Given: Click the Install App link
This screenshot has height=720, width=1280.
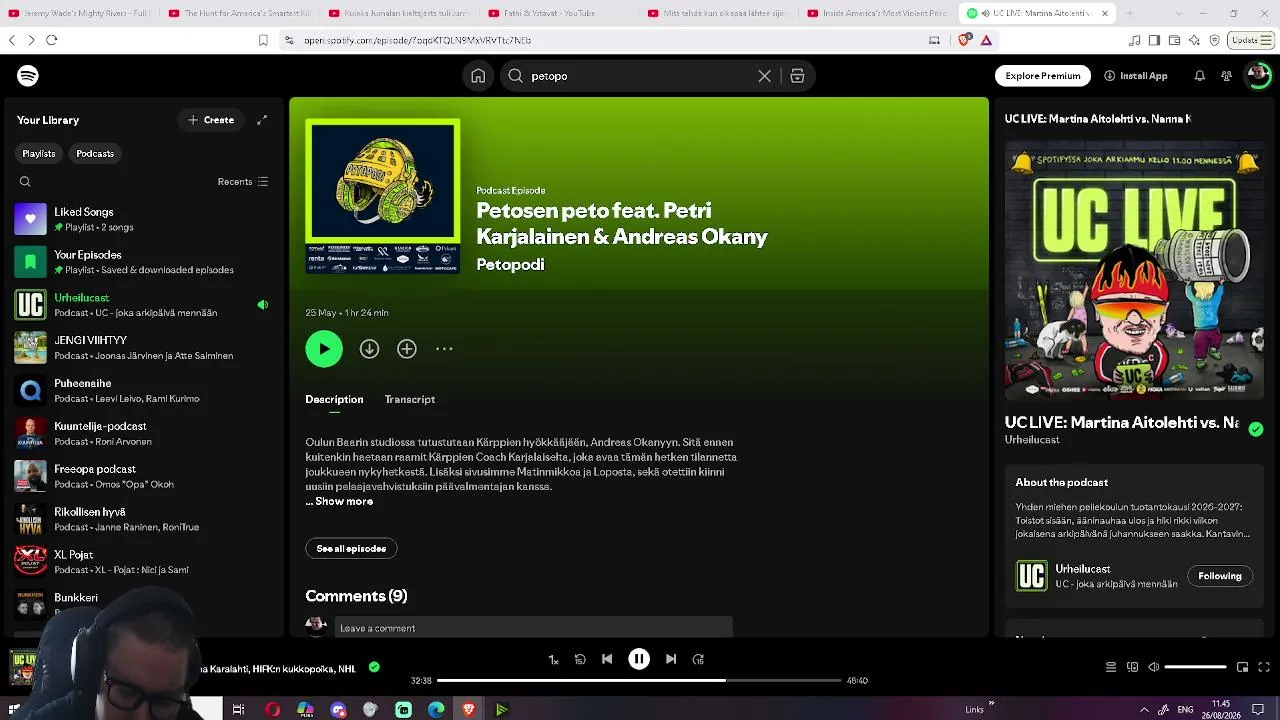Looking at the screenshot, I should 1135,76.
